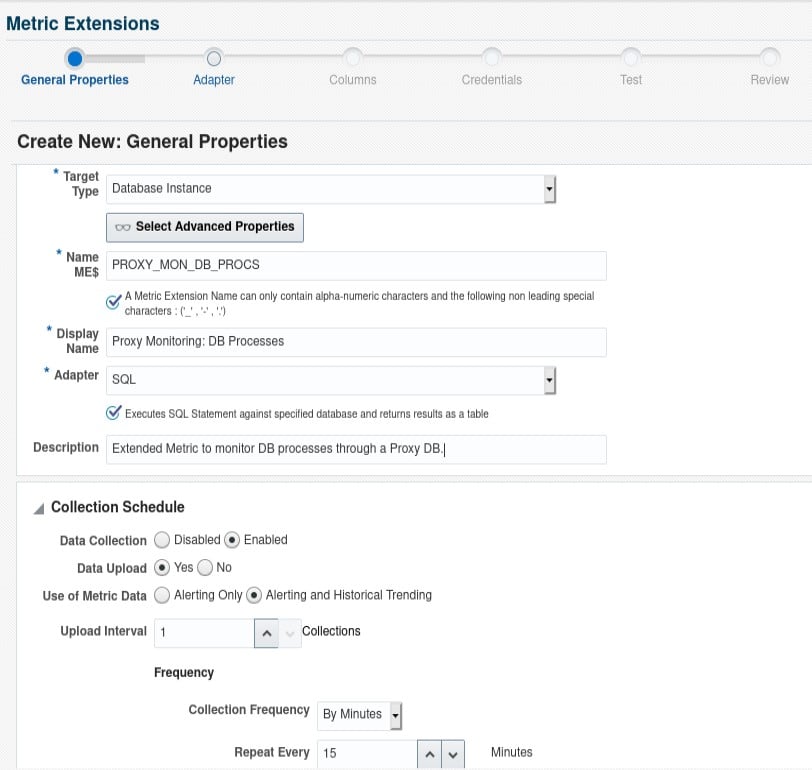
Task: Click the Columns wizard step circle
Action: (352, 58)
